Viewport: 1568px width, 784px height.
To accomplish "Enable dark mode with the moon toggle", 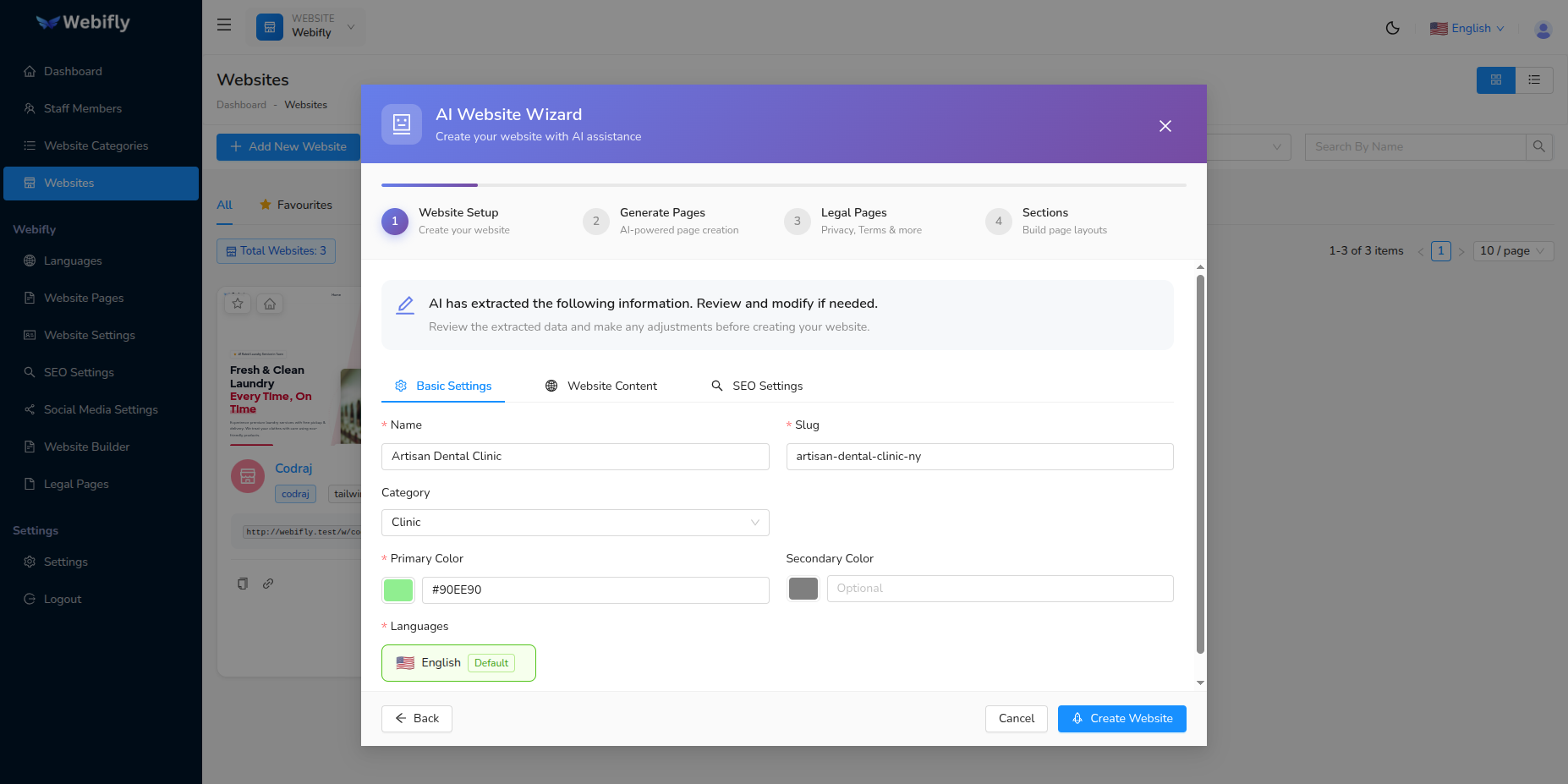I will click(x=1393, y=27).
